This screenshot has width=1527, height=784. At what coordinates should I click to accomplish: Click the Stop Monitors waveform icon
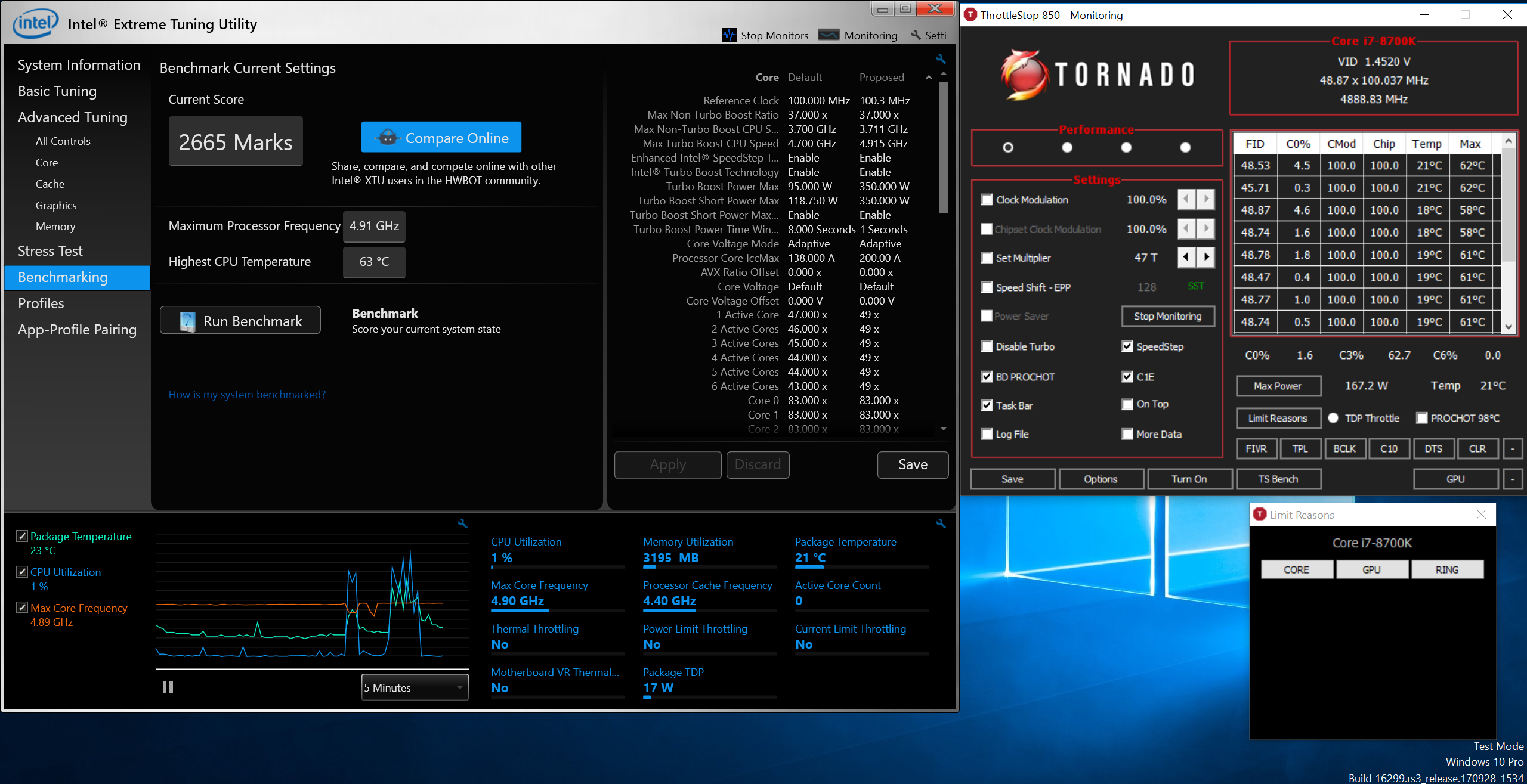pos(729,35)
